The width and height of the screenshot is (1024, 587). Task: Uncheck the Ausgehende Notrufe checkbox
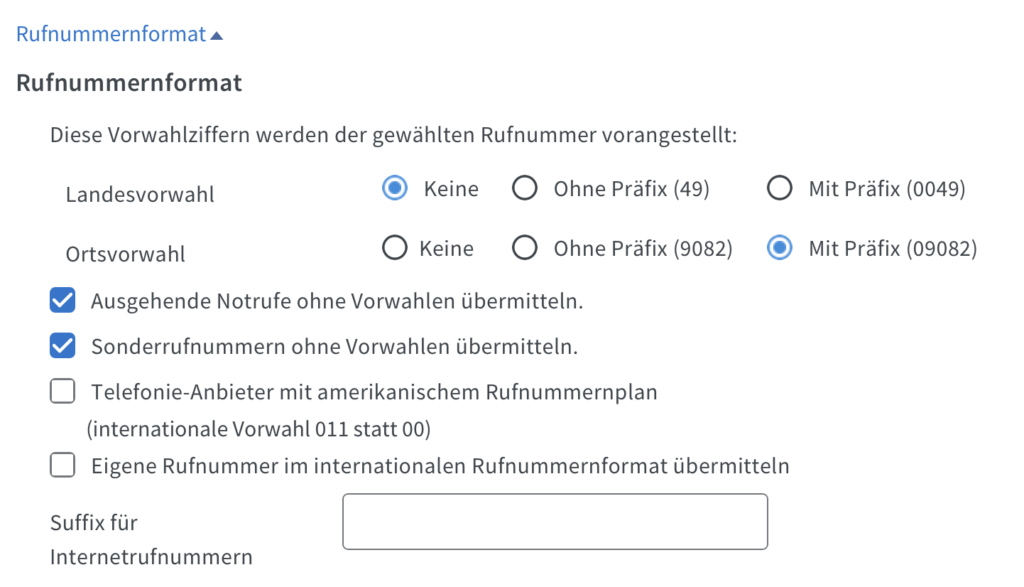point(63,300)
